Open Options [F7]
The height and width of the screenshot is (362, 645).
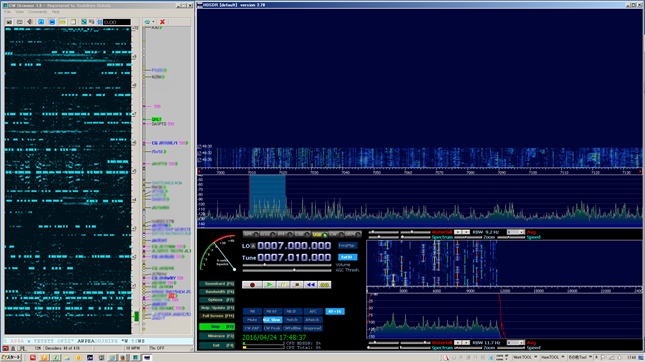tap(217, 300)
